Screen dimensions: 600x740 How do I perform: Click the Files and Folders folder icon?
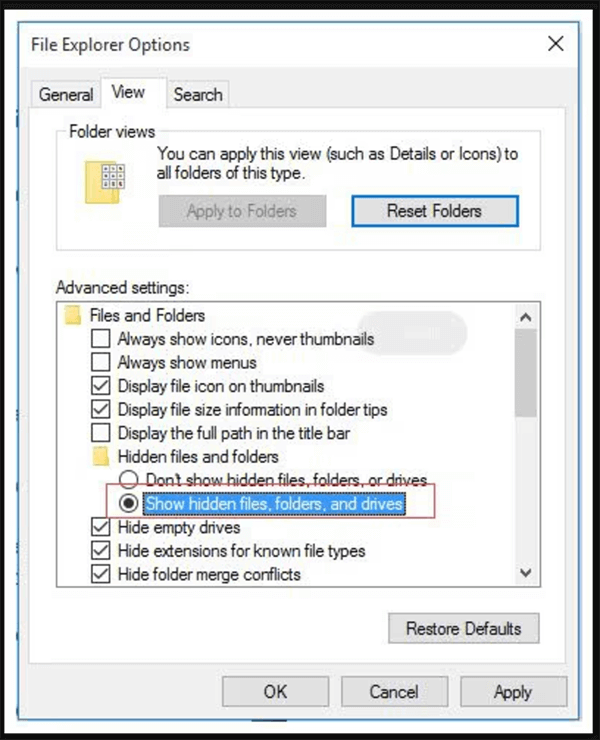73,315
